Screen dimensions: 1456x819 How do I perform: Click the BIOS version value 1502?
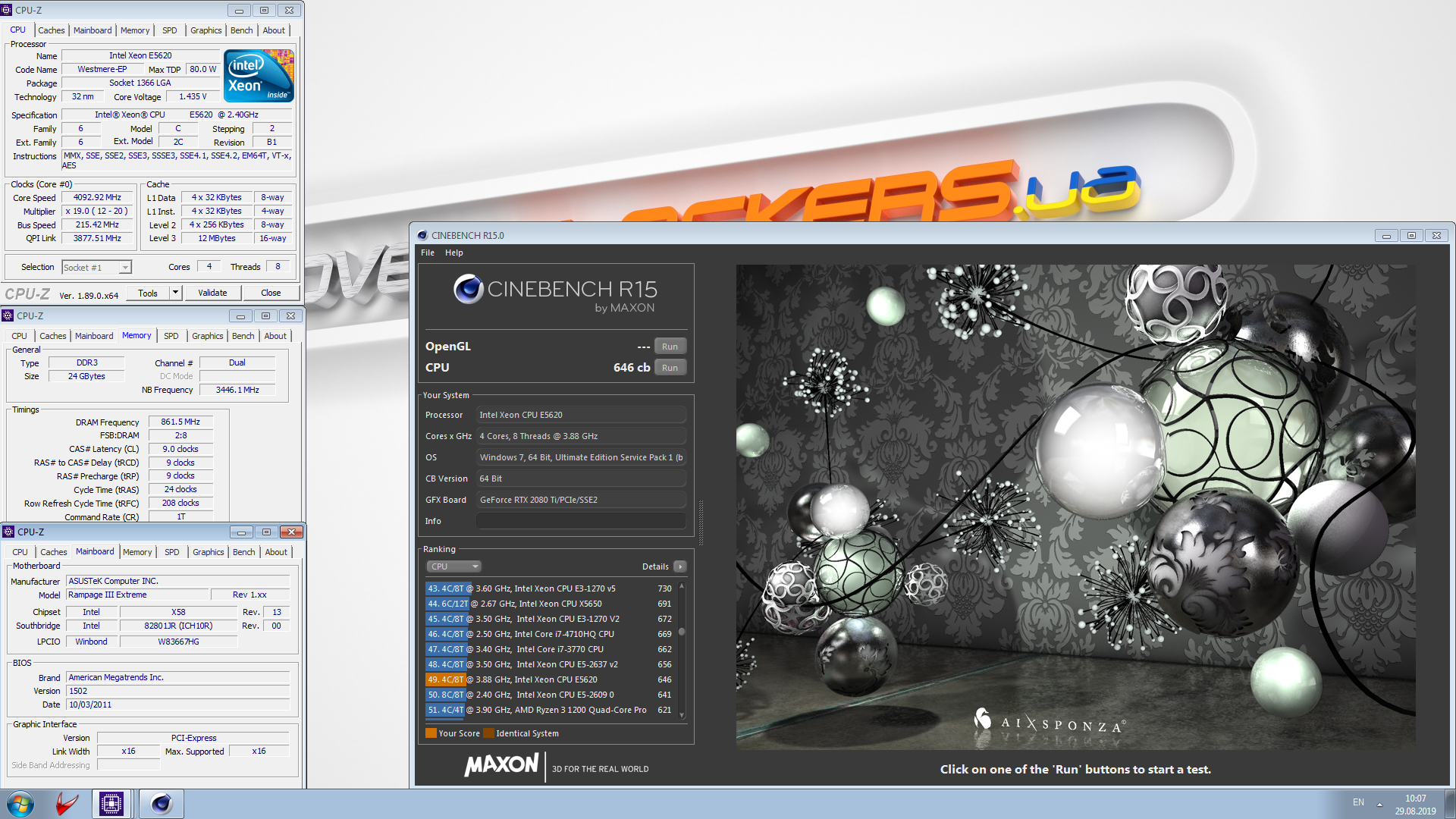pos(177,691)
